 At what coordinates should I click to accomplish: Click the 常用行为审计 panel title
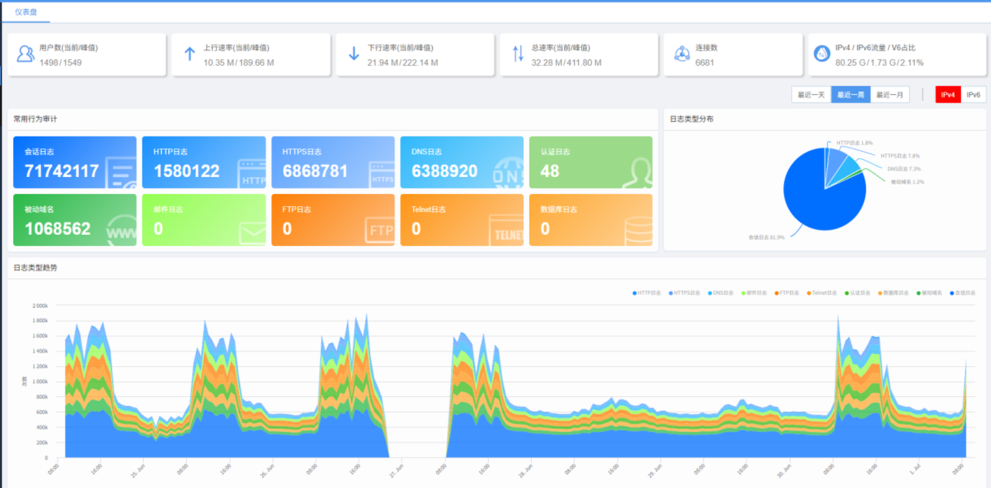pos(35,119)
